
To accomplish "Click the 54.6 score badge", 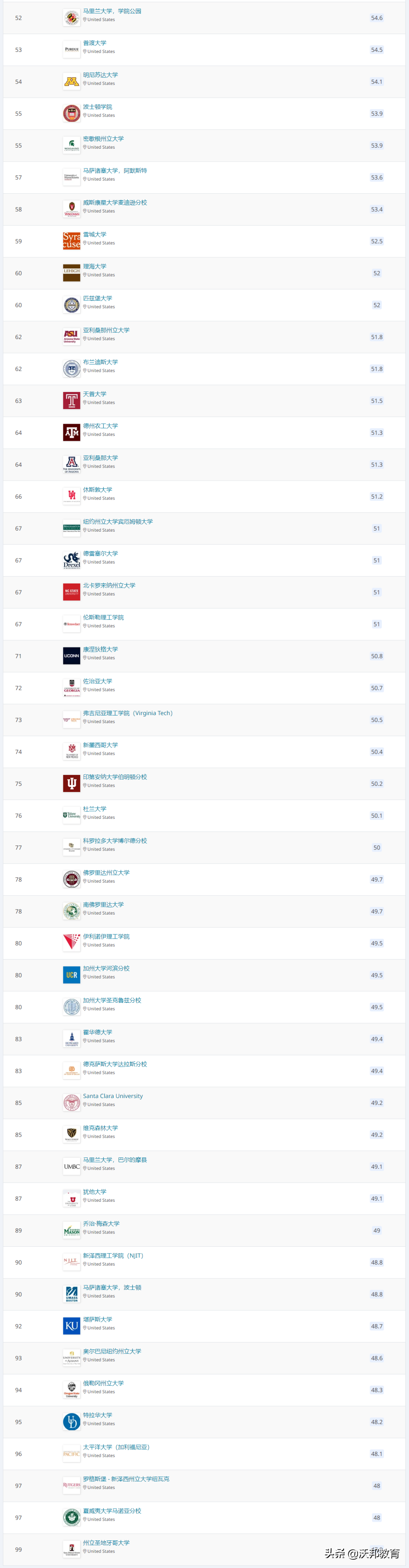I will 377,18.
